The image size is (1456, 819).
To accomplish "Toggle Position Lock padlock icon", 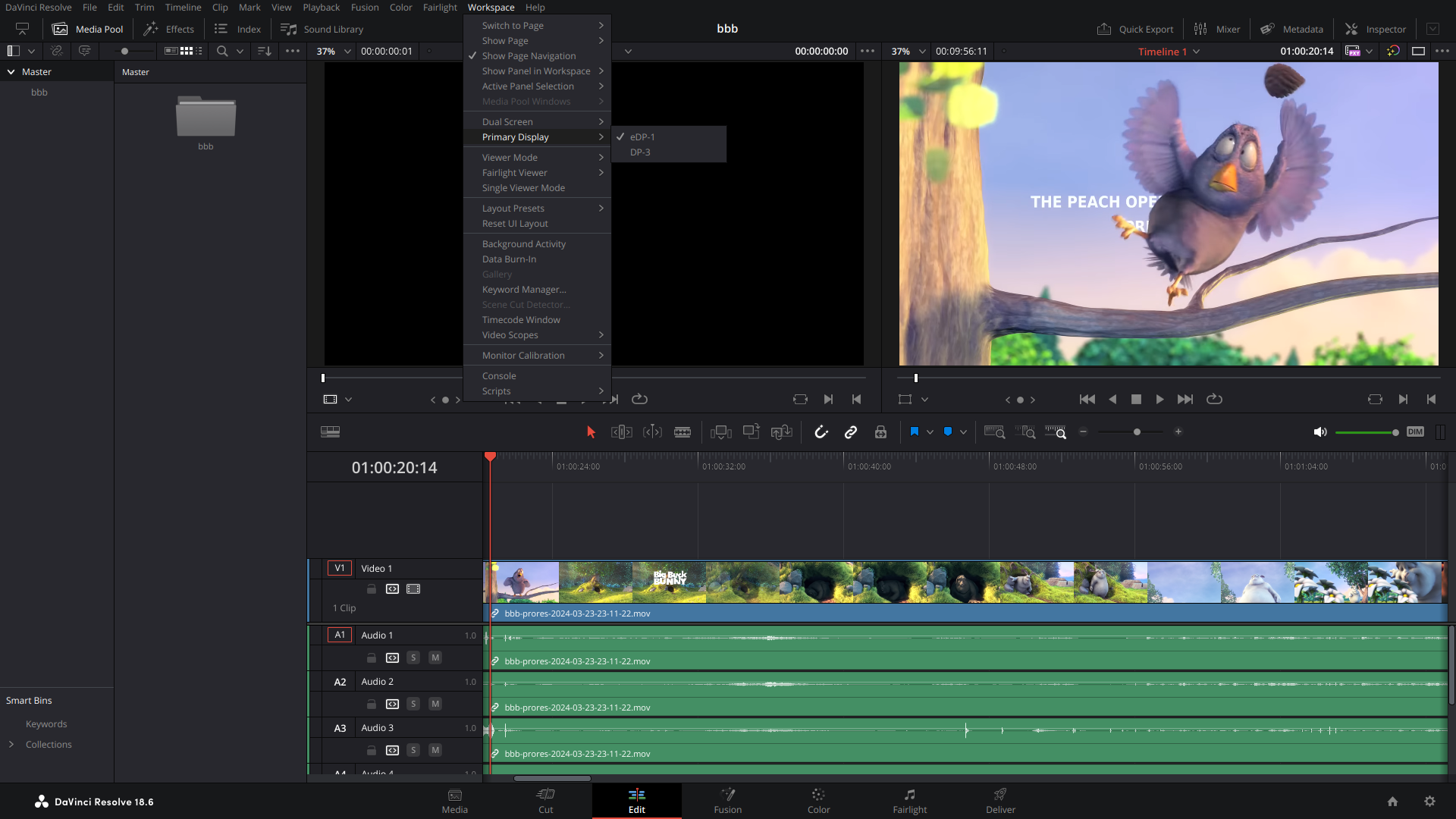I will pos(880,432).
